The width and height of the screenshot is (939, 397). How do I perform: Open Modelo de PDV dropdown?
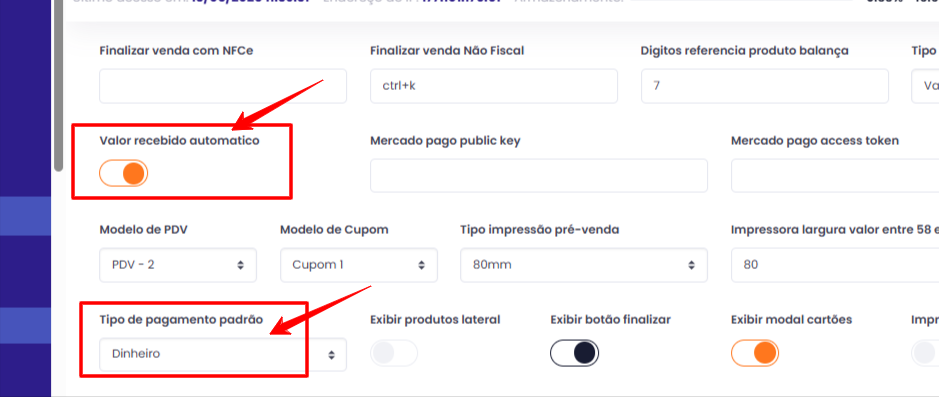[x=178, y=265]
